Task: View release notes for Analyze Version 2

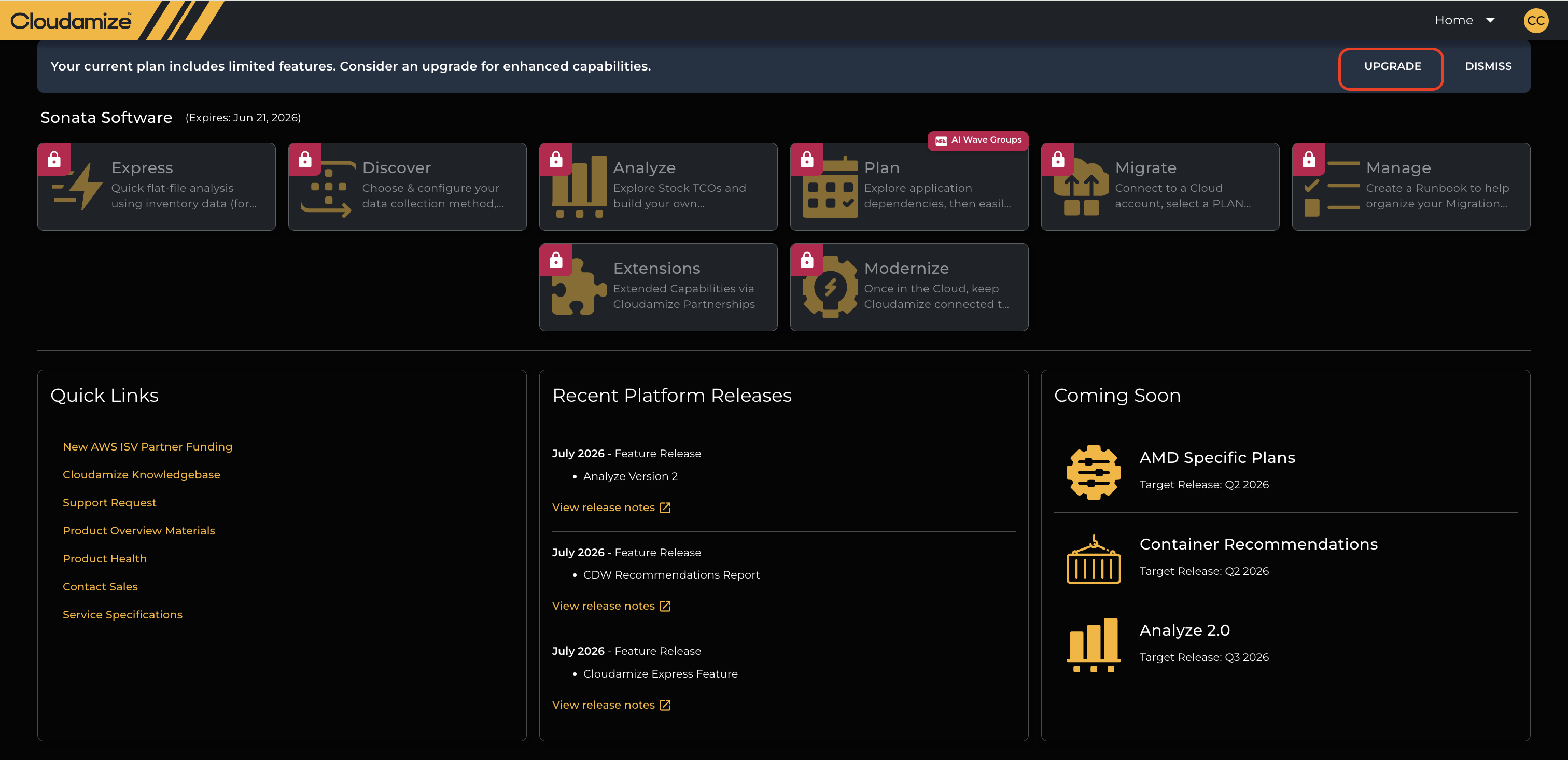Action: (603, 508)
